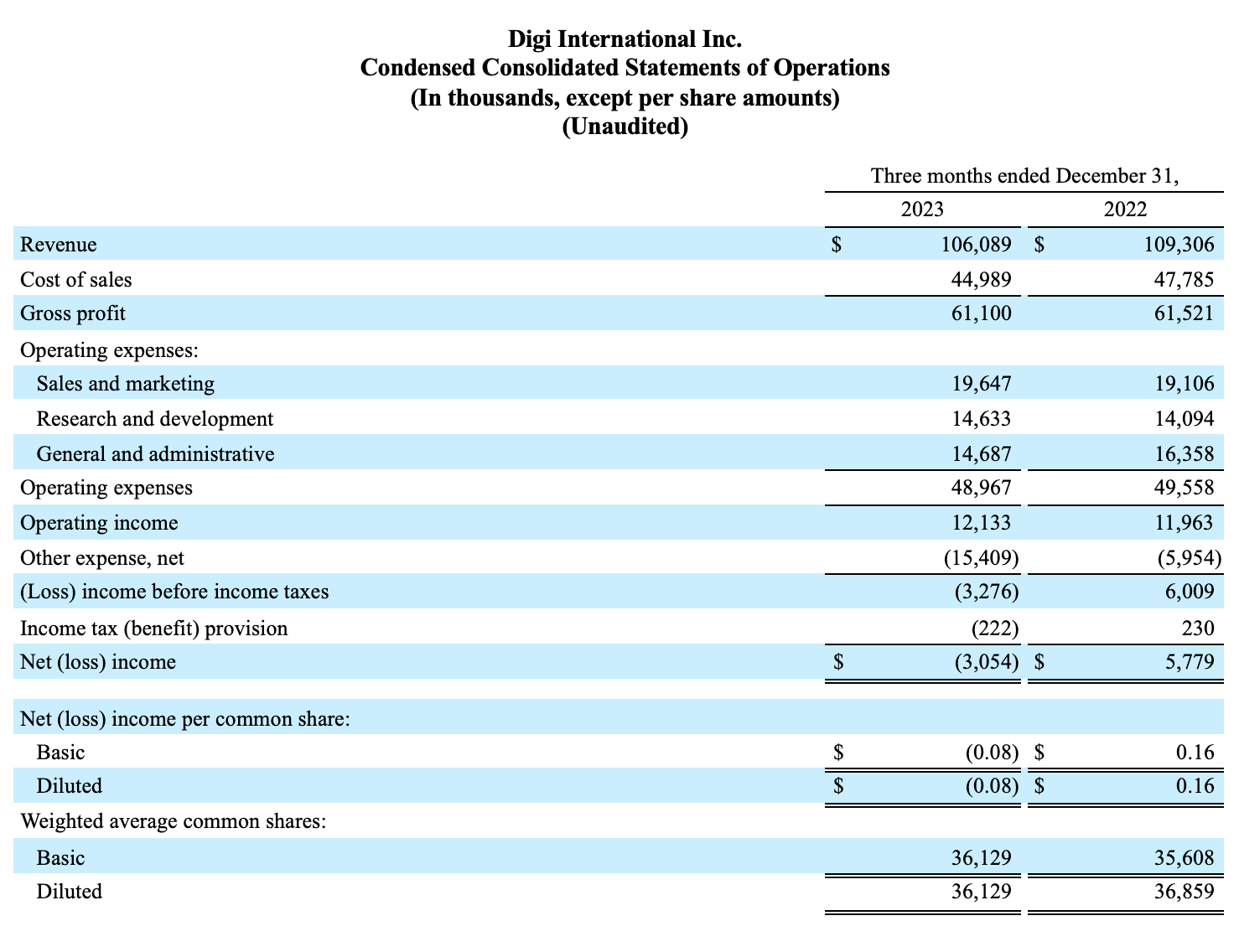This screenshot has width=1239, height=952.
Task: Click 'Income tax (benefit) provision' label
Action: point(153,629)
